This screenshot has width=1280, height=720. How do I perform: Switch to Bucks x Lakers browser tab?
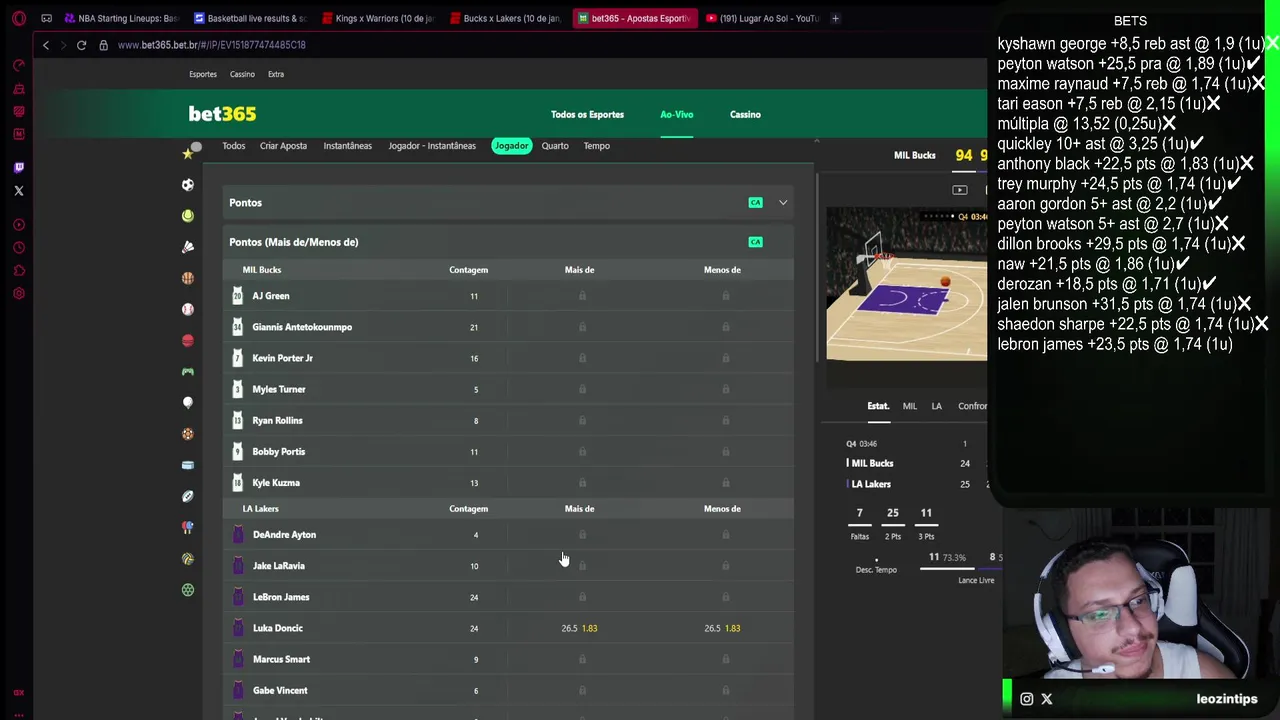[x=506, y=18]
